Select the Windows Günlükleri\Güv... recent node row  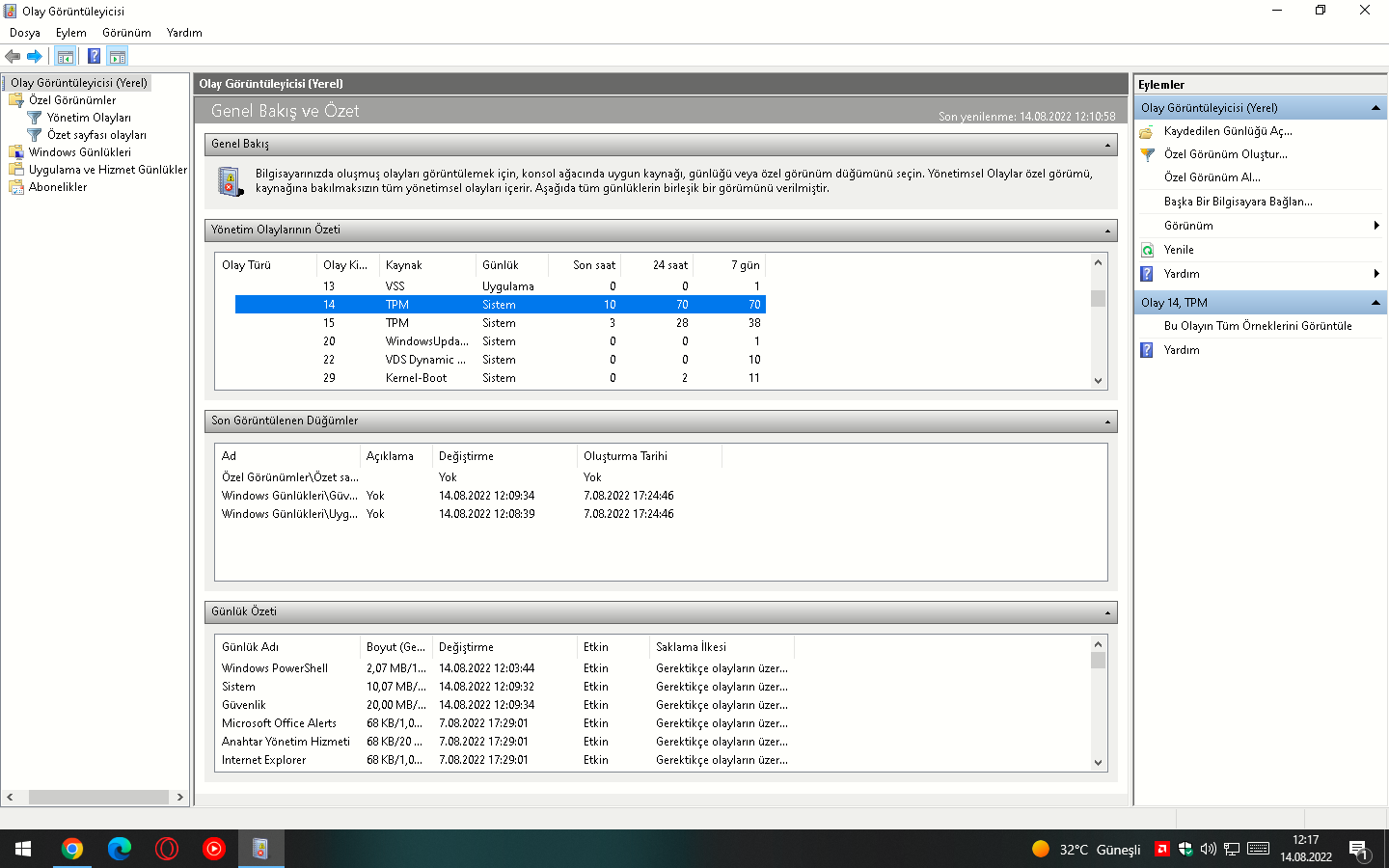(469, 496)
